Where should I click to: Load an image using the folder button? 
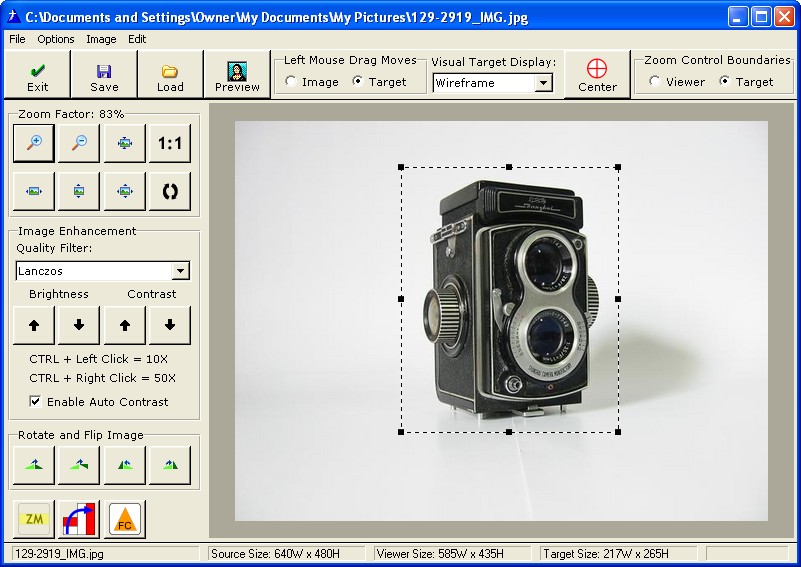point(170,74)
